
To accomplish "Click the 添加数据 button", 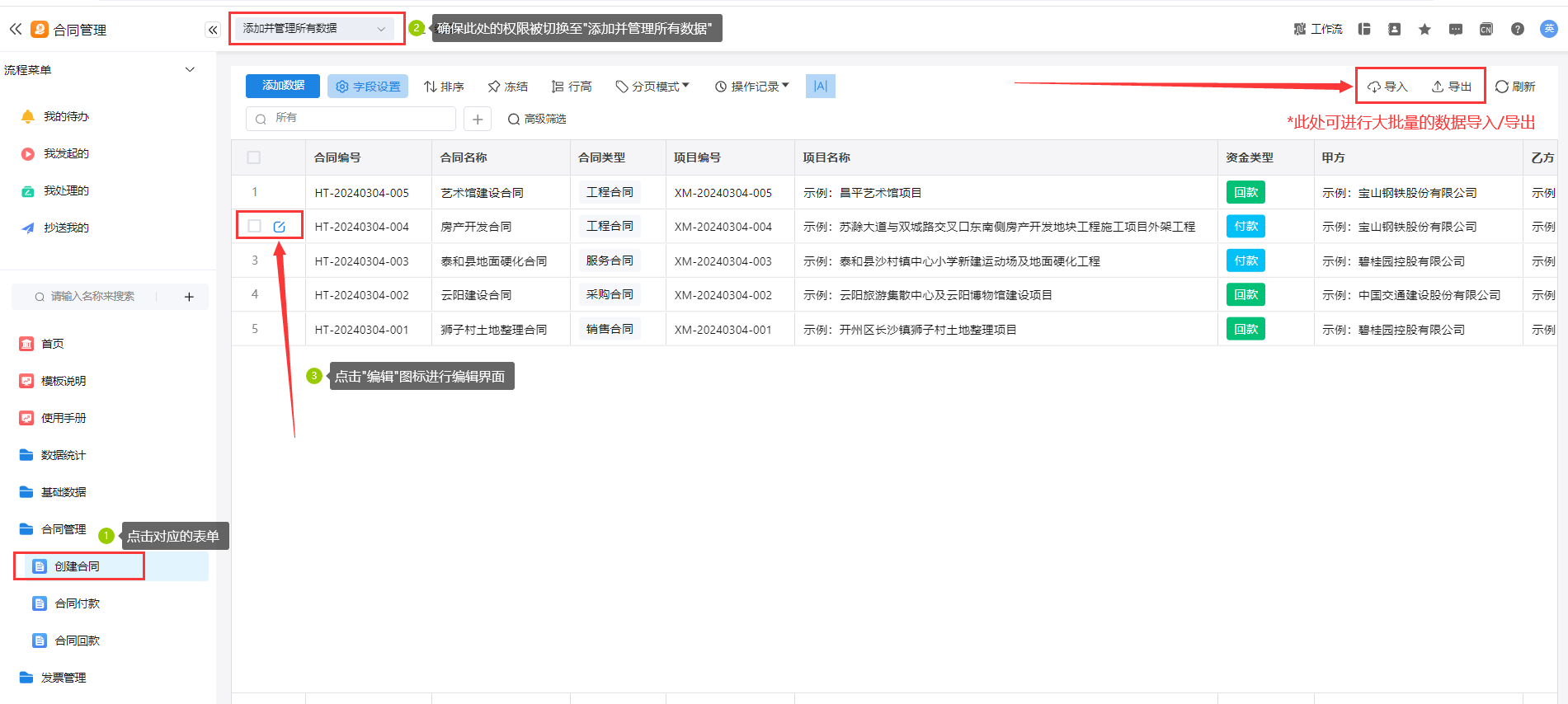I will [x=283, y=86].
